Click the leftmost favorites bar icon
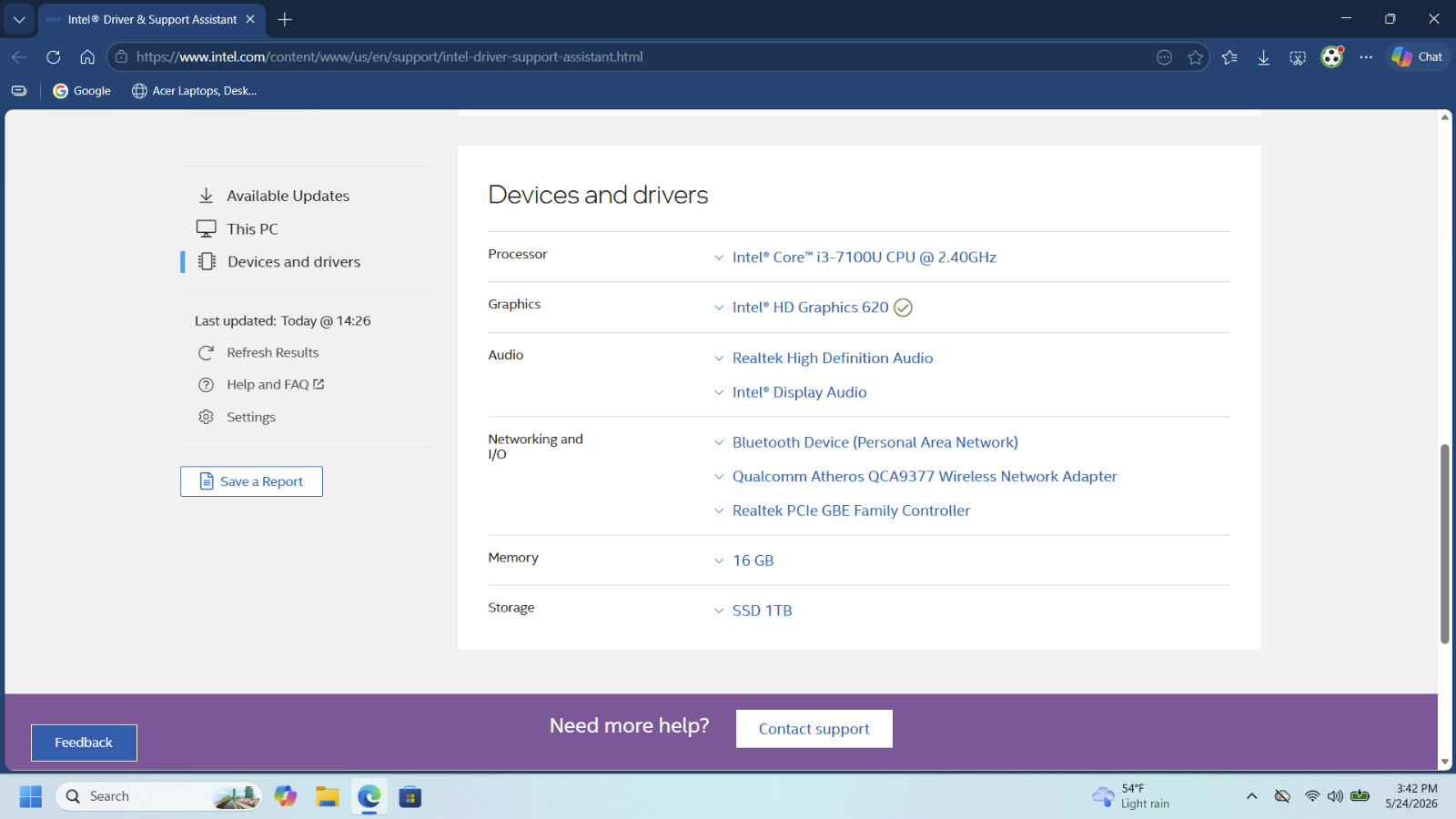 [x=19, y=91]
